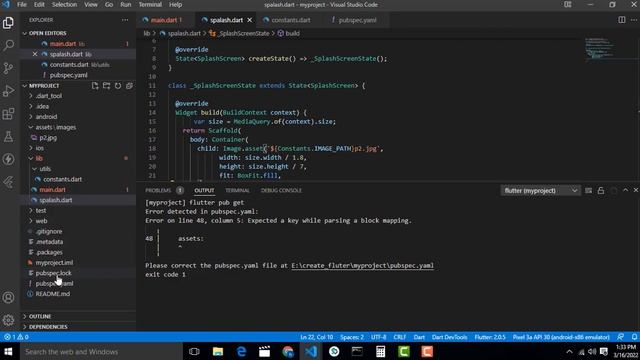Image resolution: width=640 pixels, height=360 pixels.
Task: Click errors and warnings status indicator
Action: tap(16, 337)
